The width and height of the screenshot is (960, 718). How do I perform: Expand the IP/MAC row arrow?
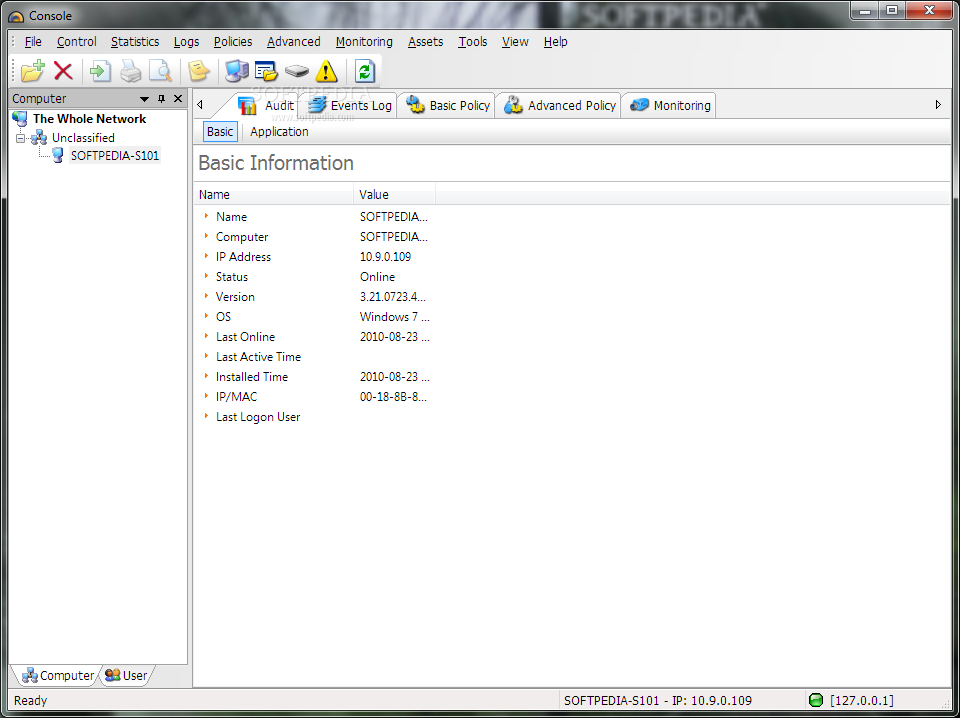point(206,396)
